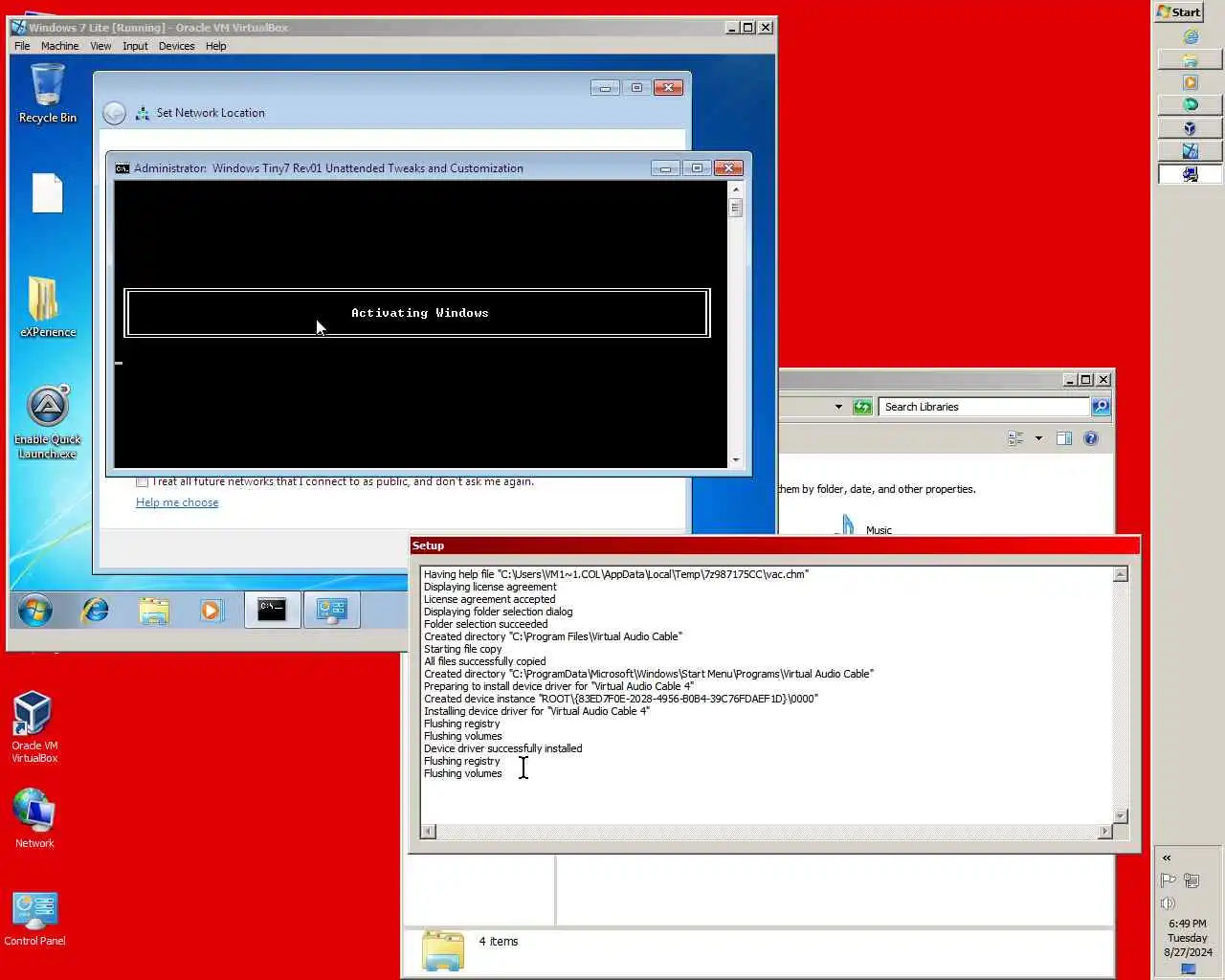This screenshot has width=1225, height=980.
Task: Switch to the VirtualBox cube host taskbar button
Action: click(x=1190, y=127)
